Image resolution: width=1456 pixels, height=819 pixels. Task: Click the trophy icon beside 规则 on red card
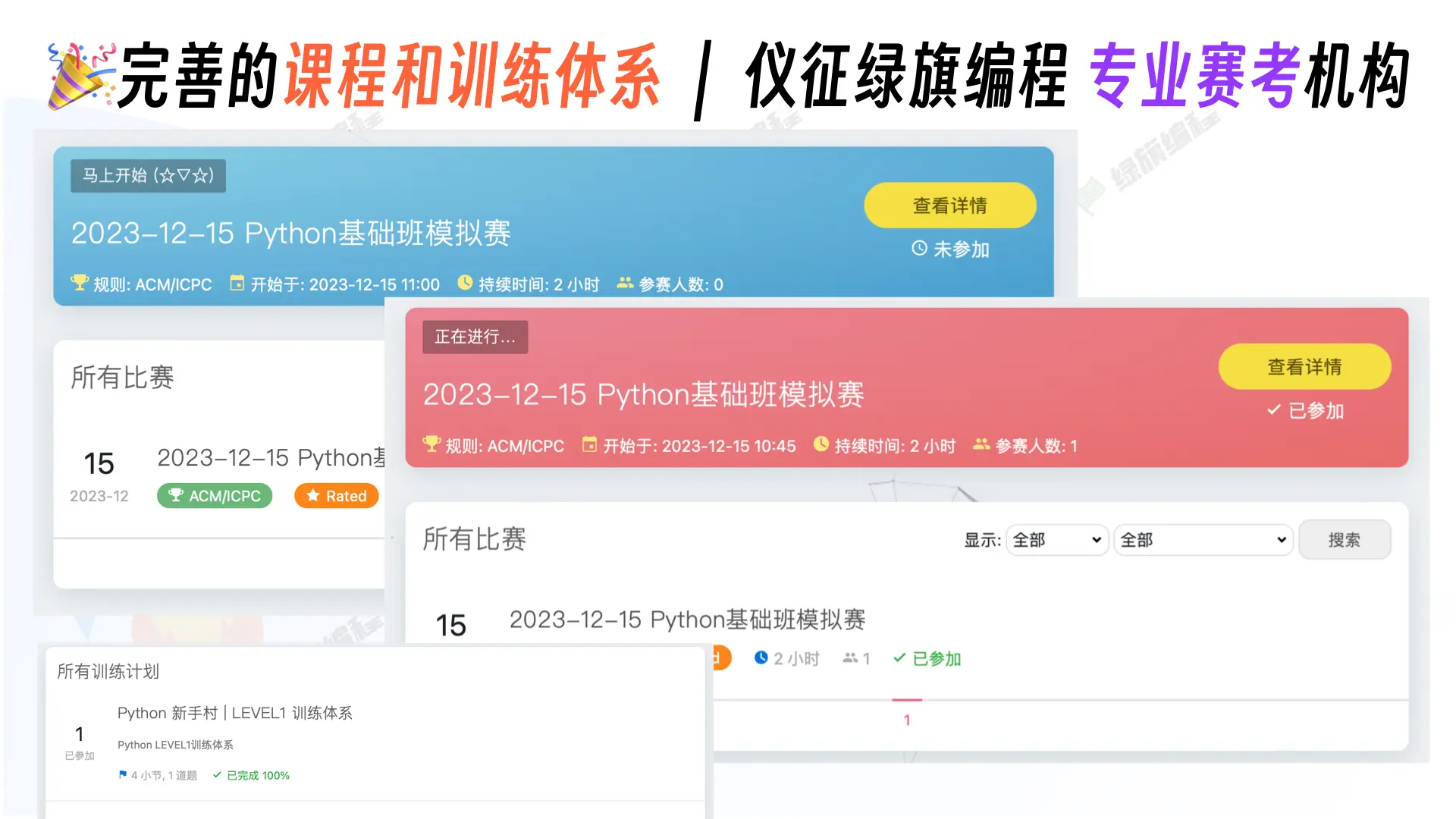[431, 444]
